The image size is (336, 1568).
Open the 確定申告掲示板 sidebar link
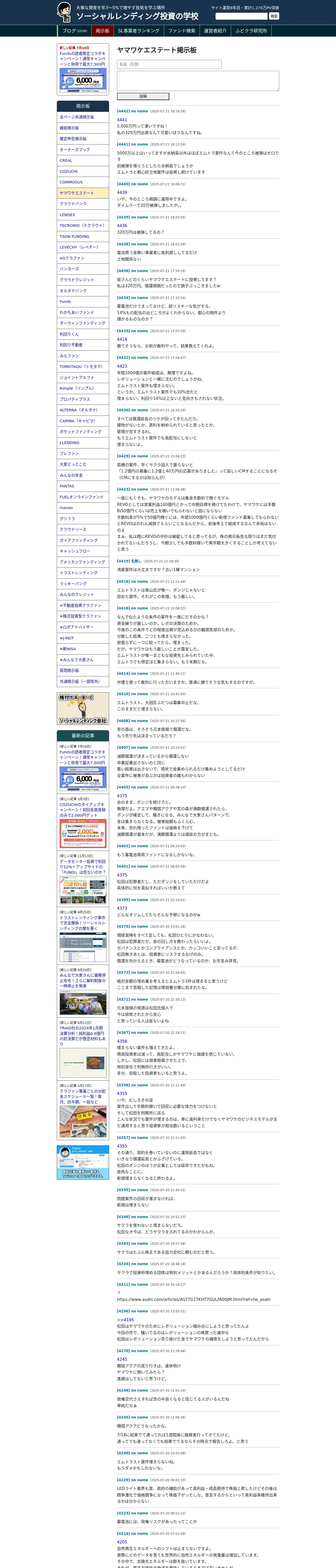pyautogui.click(x=83, y=139)
